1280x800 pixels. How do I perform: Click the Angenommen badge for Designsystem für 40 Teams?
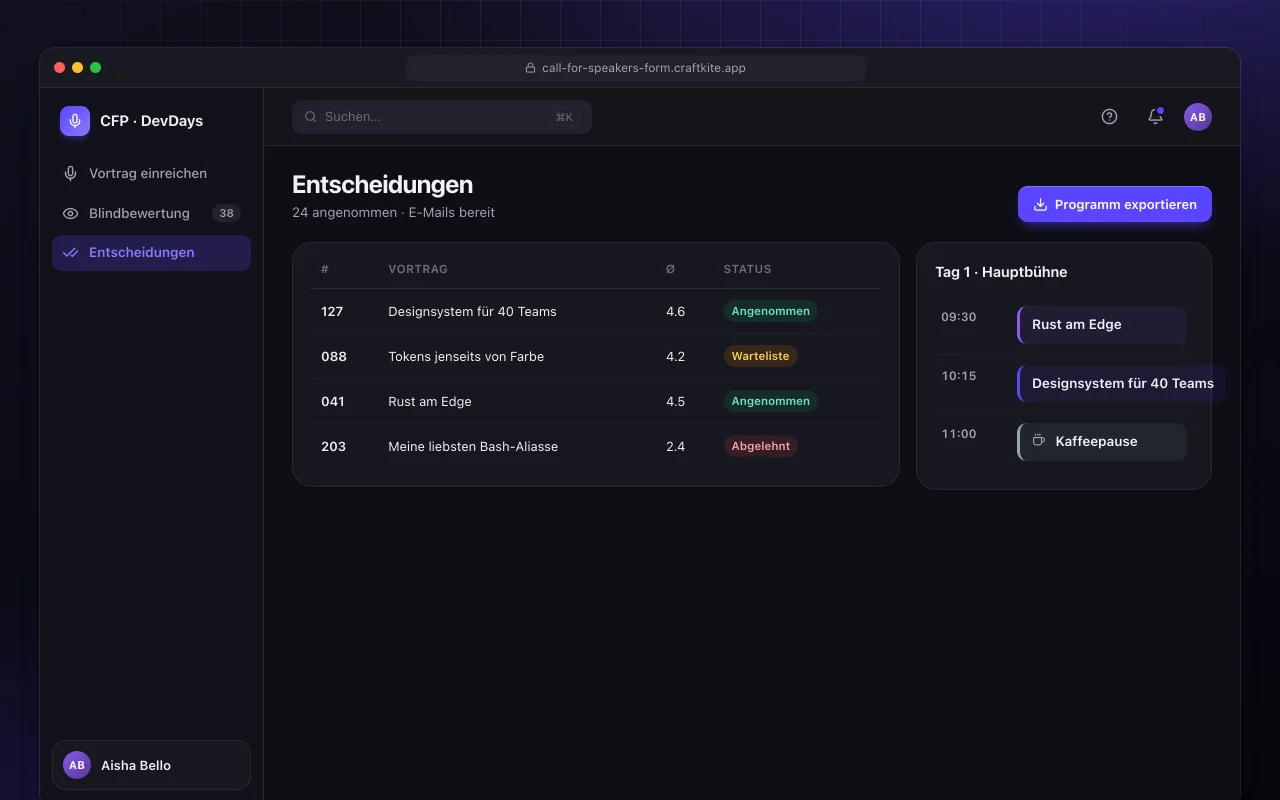770,311
